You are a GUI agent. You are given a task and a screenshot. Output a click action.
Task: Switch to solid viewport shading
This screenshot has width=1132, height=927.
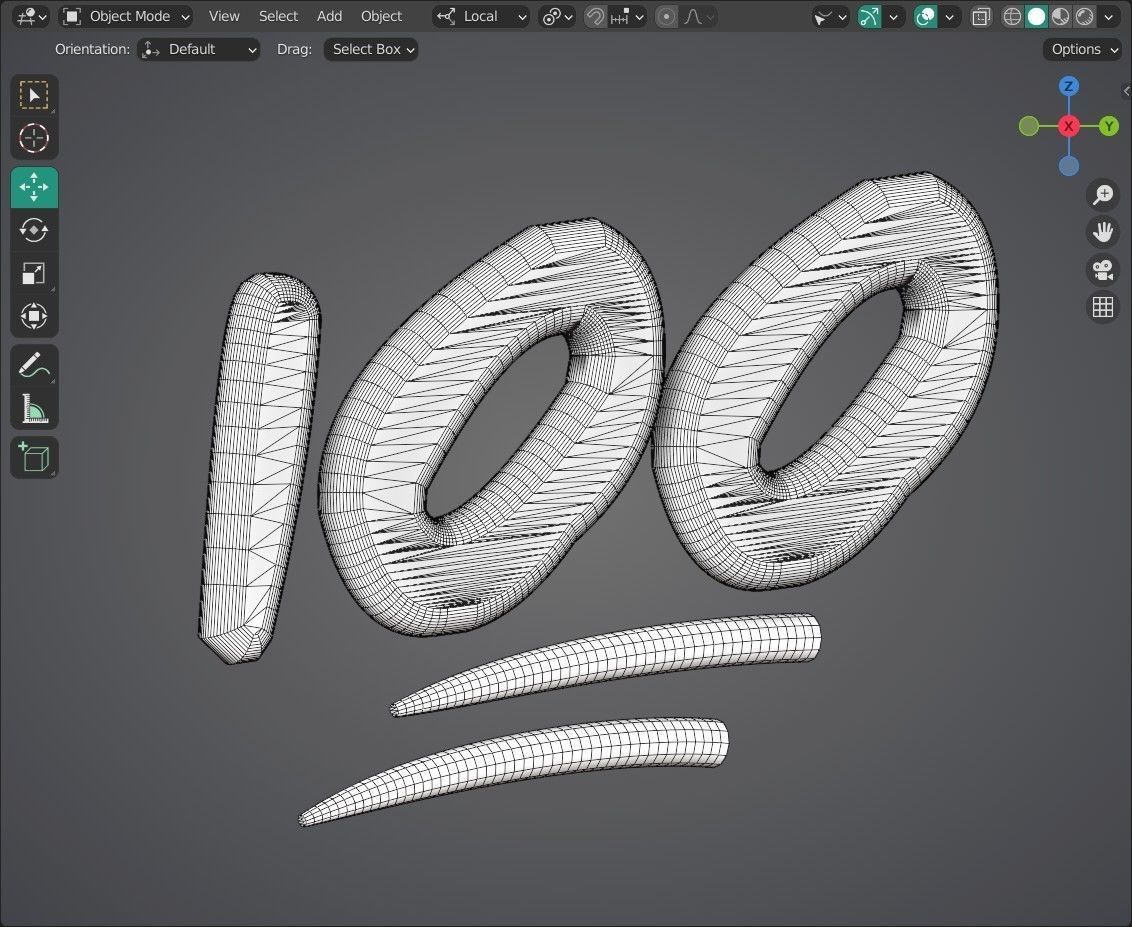tap(1036, 17)
